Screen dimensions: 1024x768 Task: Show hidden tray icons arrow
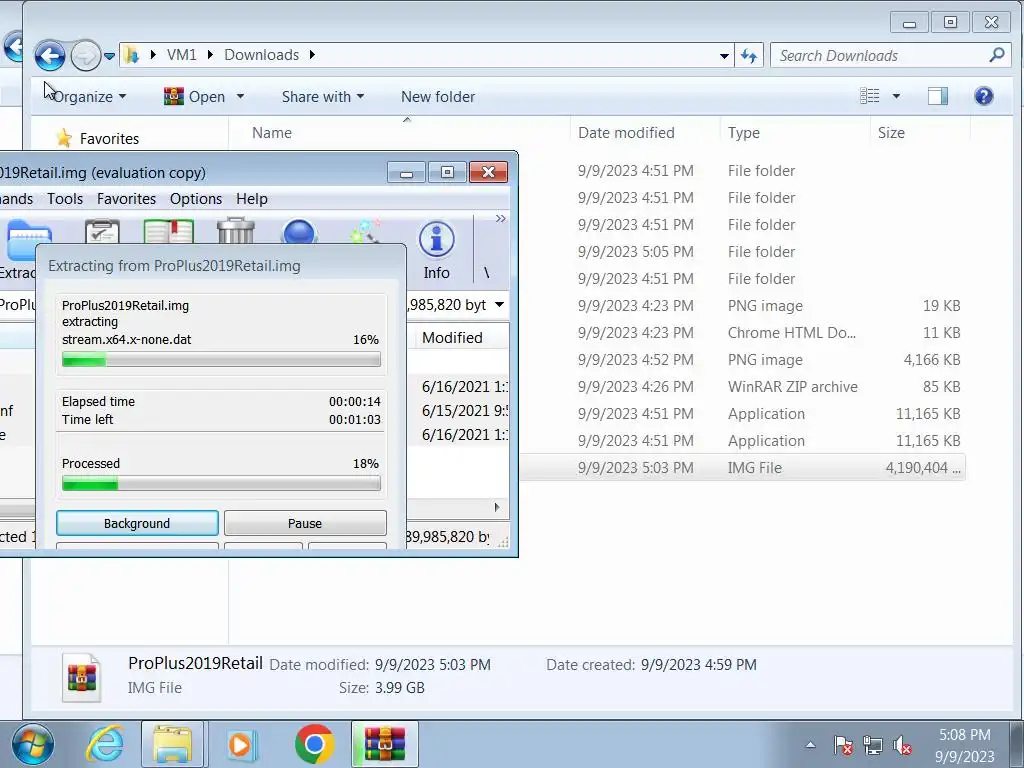click(x=810, y=744)
